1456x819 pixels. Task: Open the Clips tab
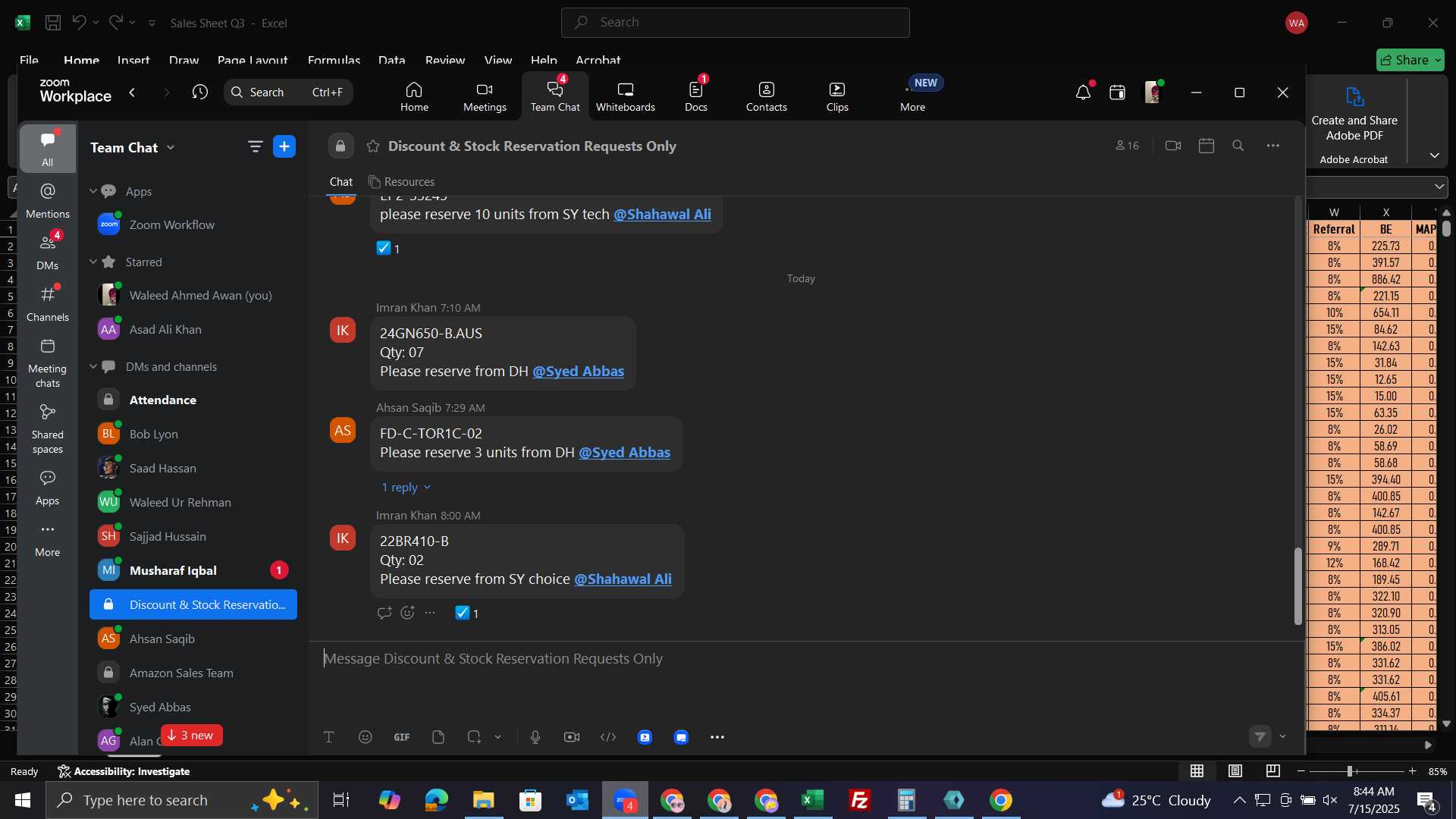[x=837, y=97]
